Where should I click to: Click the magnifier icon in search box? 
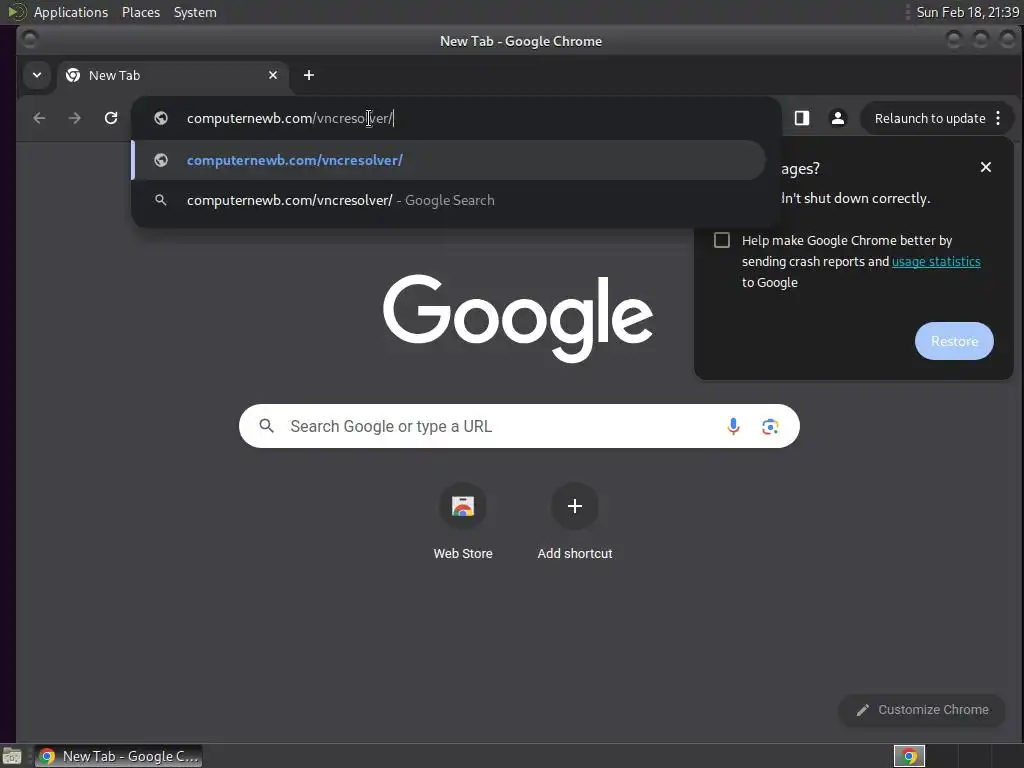pyautogui.click(x=266, y=426)
